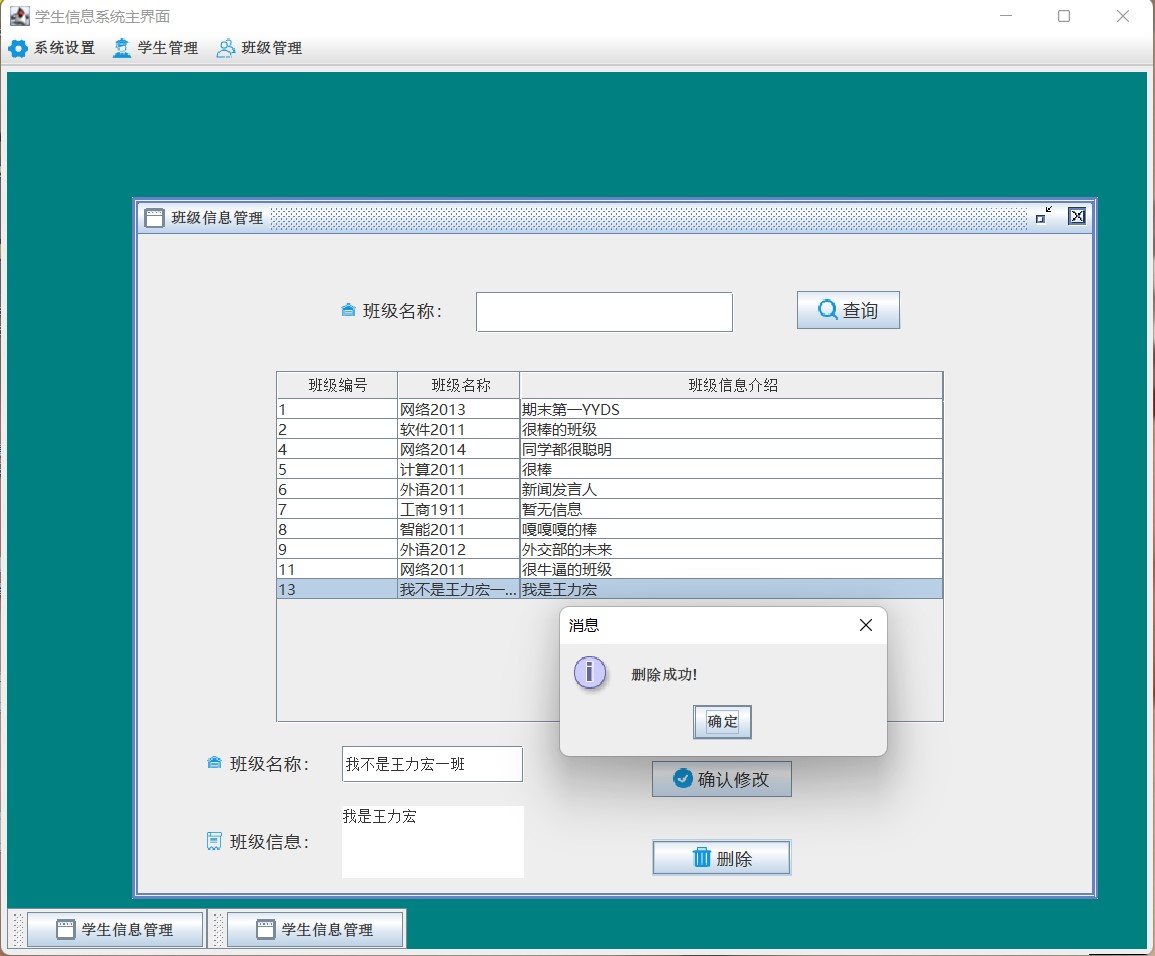This screenshot has width=1155, height=956.
Task: Select the row 网络2013
Action: coord(609,410)
